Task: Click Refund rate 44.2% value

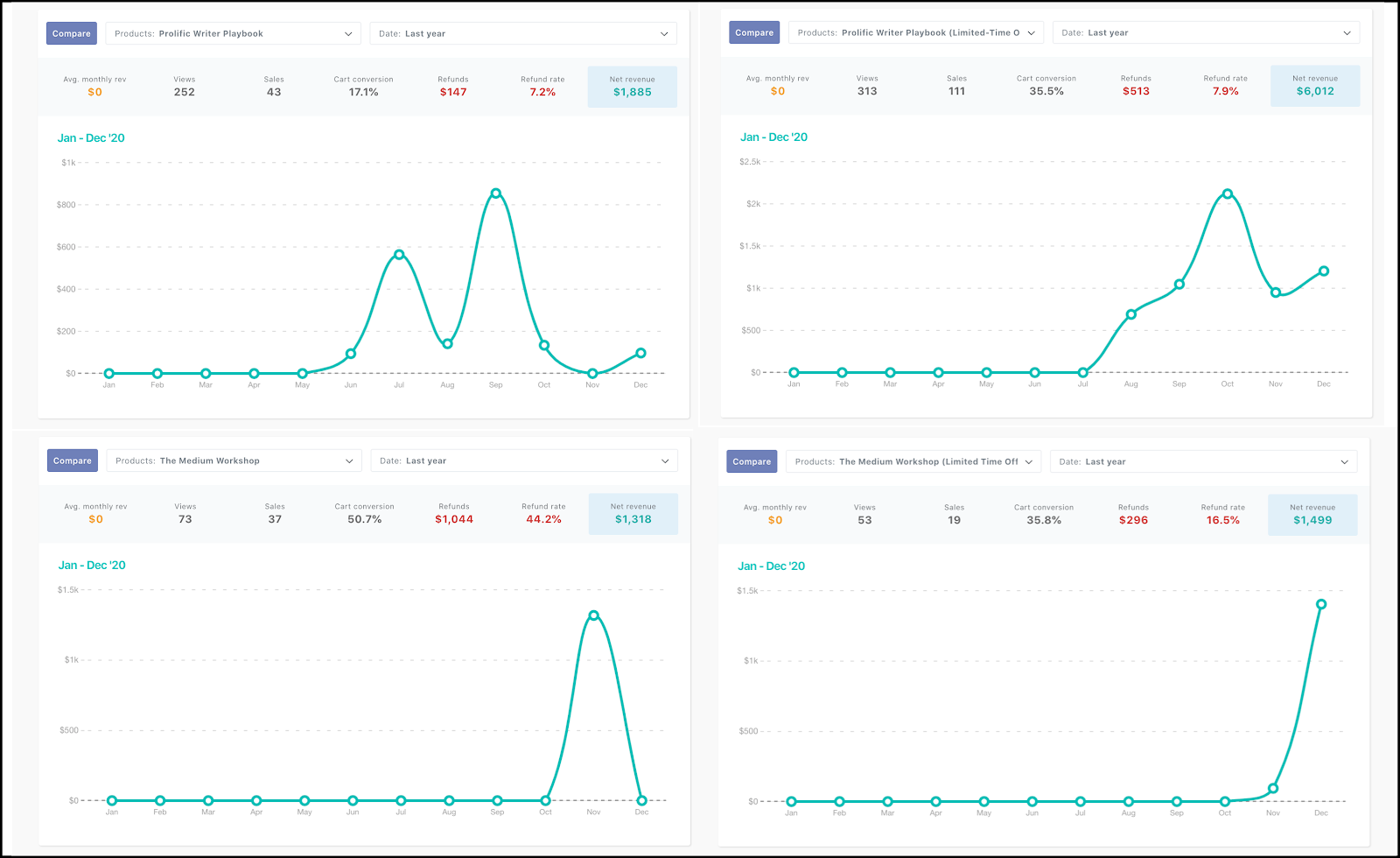Action: click(543, 519)
